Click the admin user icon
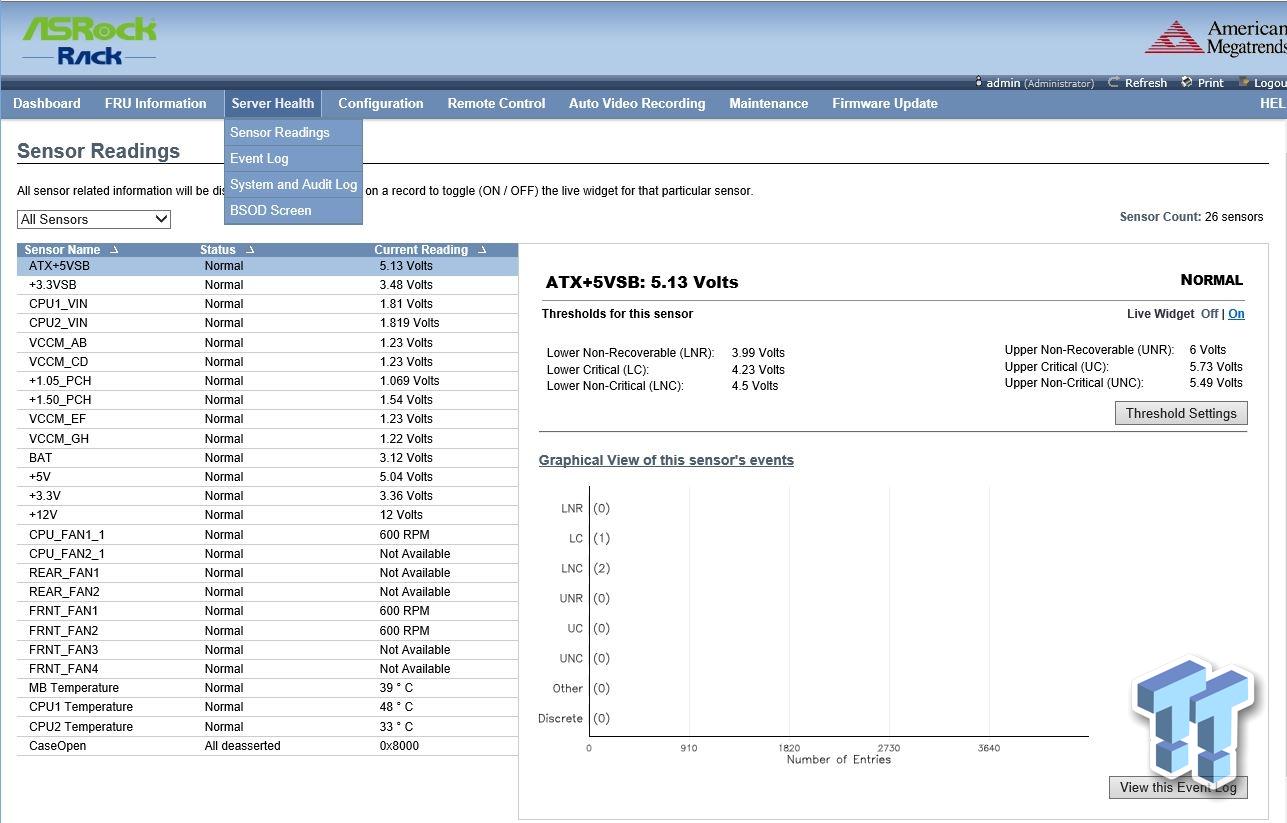This screenshot has height=823, width=1287. click(979, 83)
